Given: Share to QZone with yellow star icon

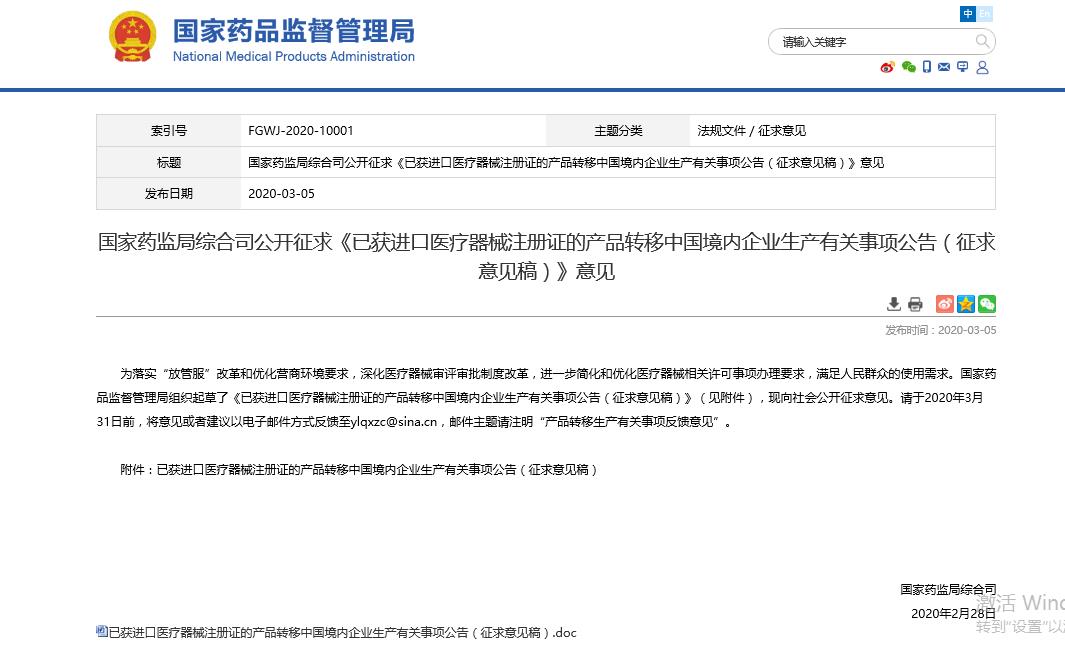Looking at the screenshot, I should point(966,304).
